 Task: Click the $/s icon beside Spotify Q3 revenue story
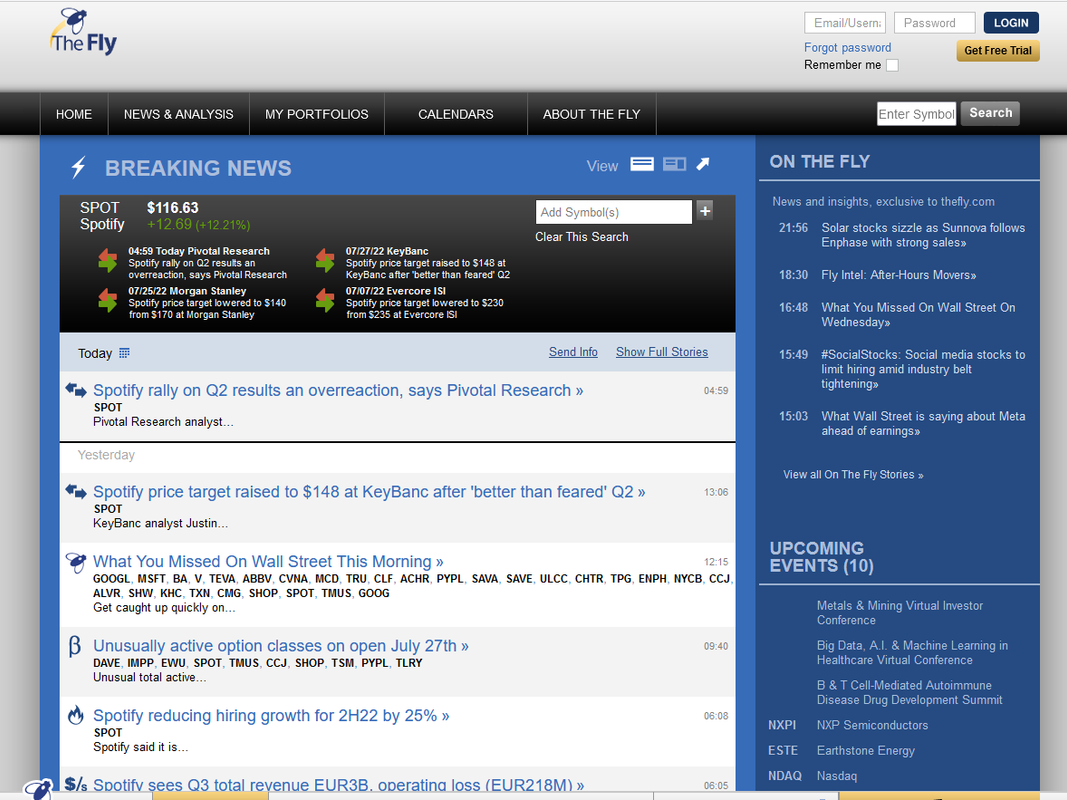[x=76, y=784]
